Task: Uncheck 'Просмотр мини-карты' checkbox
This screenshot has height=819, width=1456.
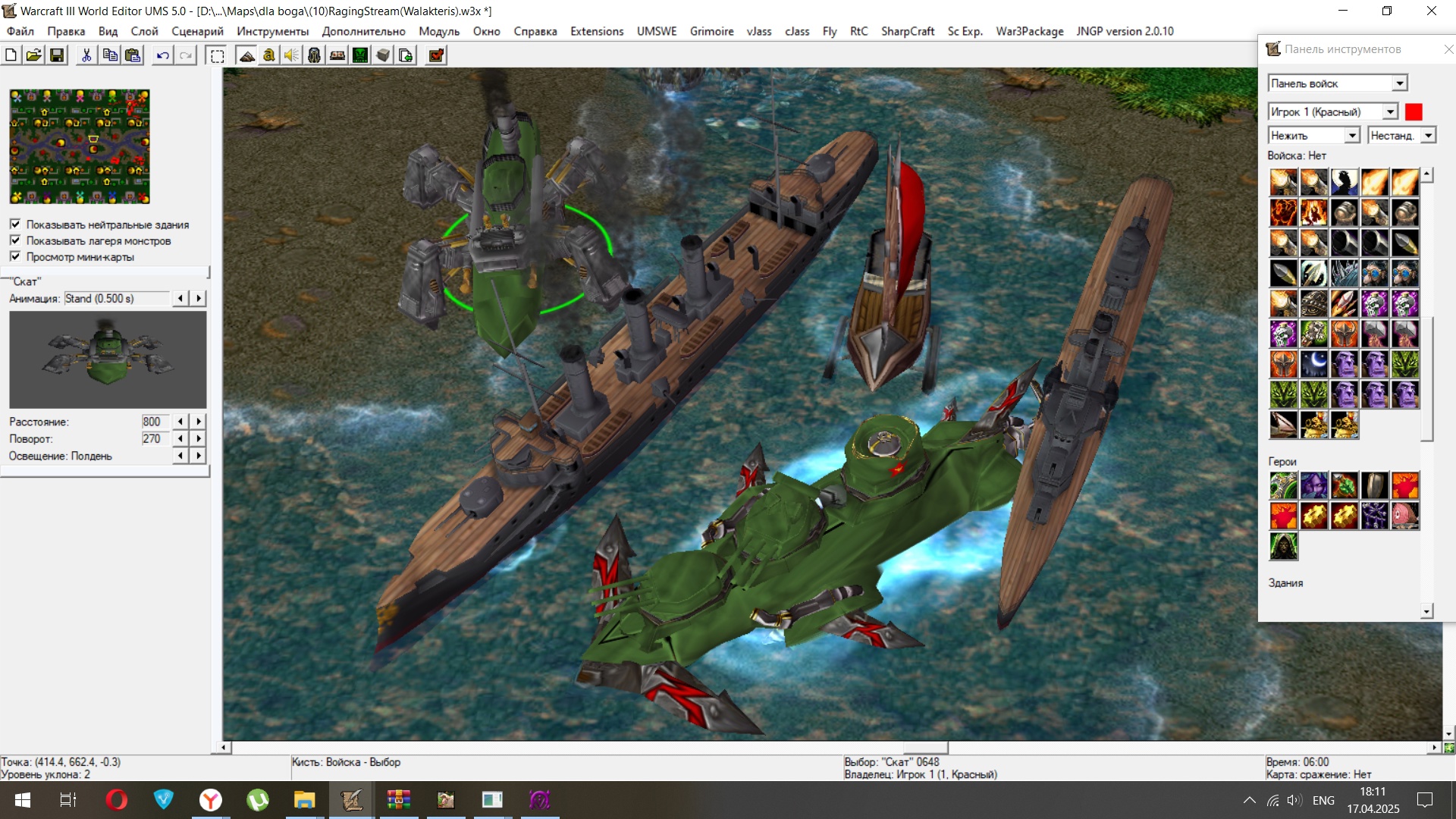Action: (15, 256)
